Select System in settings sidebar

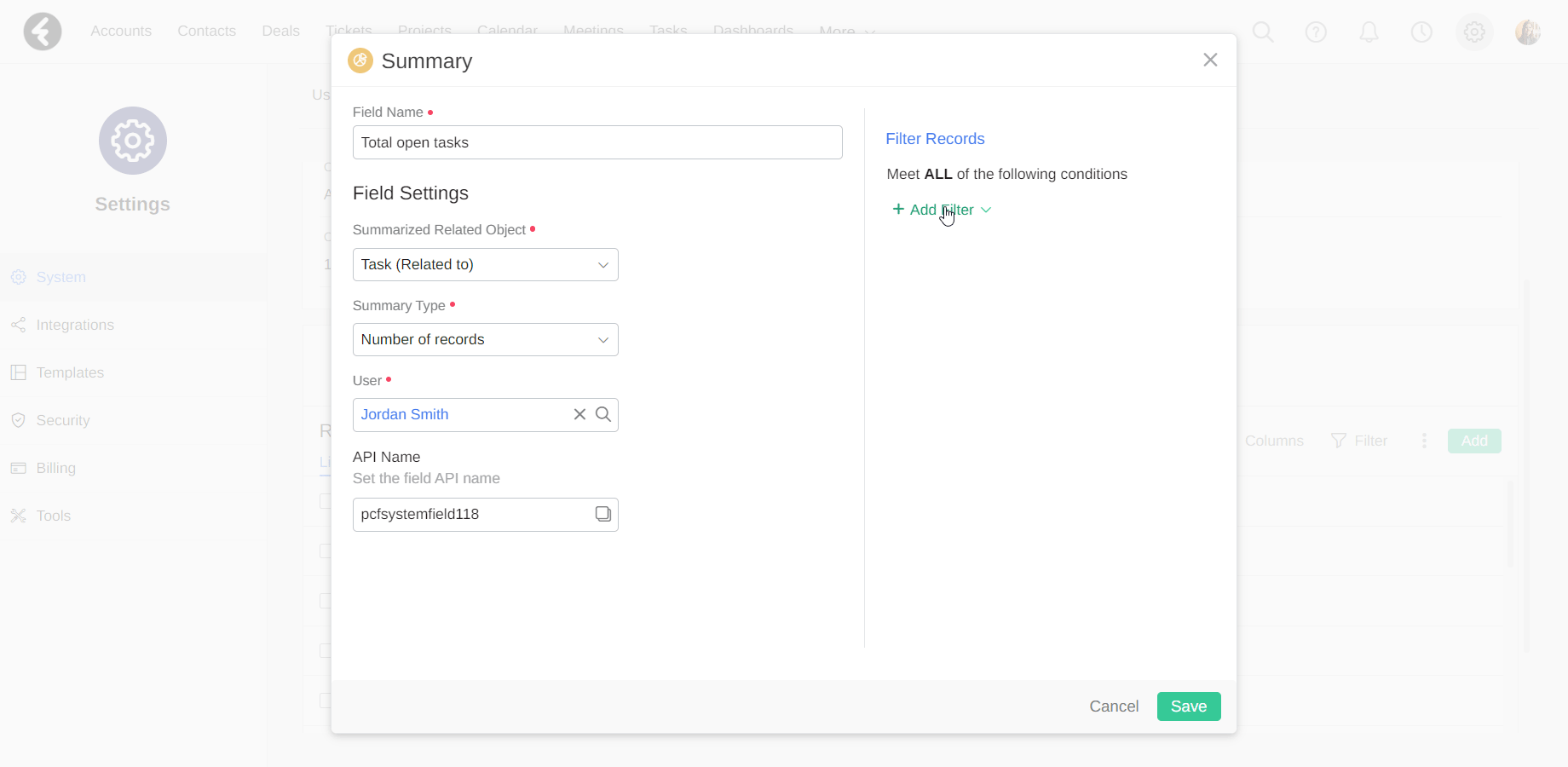133,277
